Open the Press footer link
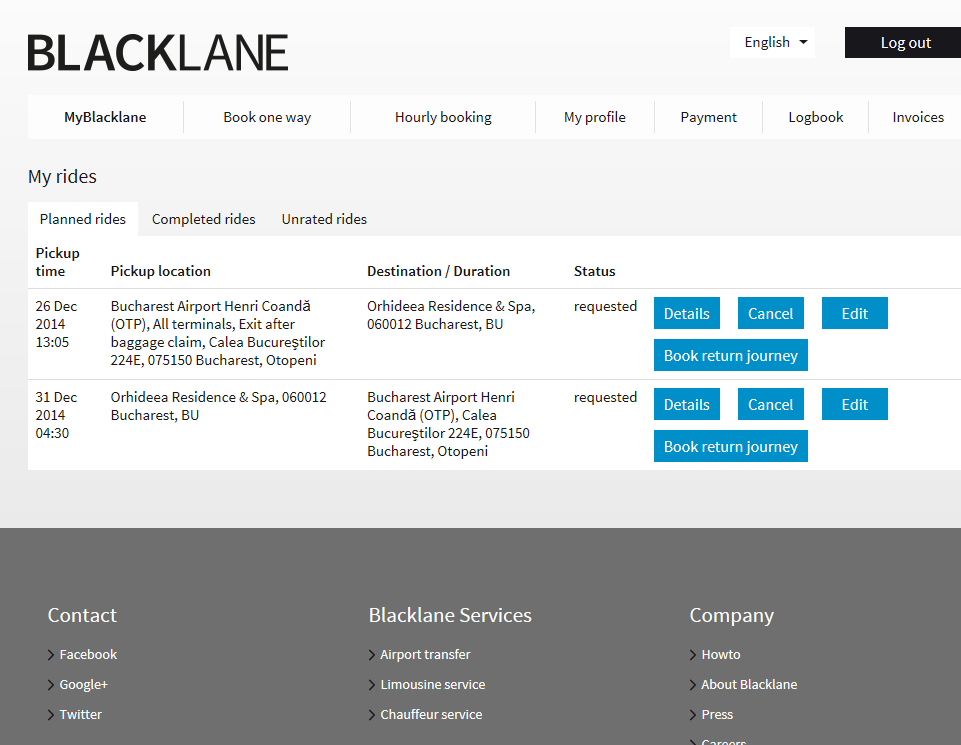961x745 pixels. coord(717,714)
